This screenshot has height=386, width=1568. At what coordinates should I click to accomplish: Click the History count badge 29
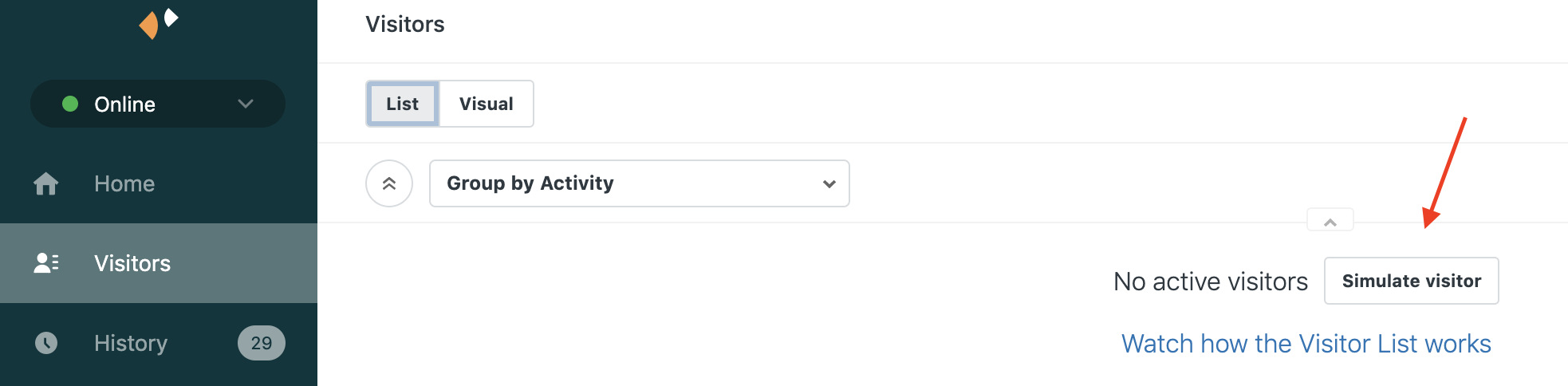(262, 343)
